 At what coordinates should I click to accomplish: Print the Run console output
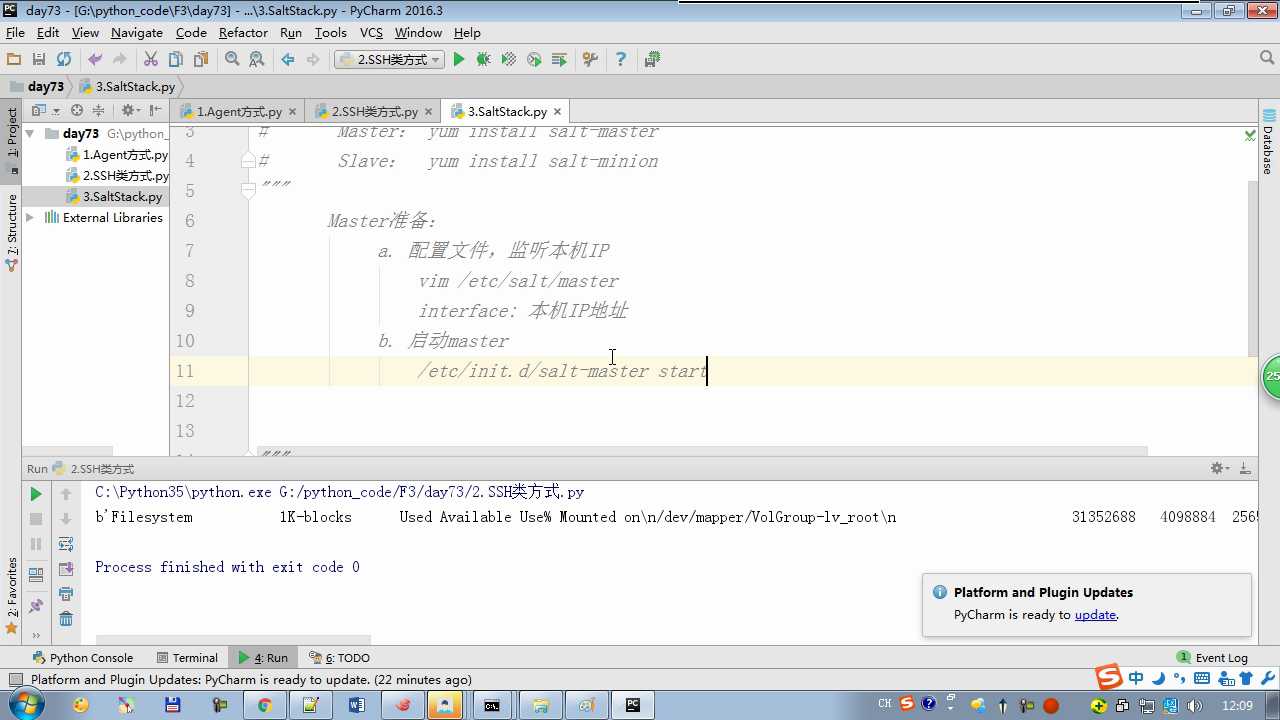(x=66, y=594)
